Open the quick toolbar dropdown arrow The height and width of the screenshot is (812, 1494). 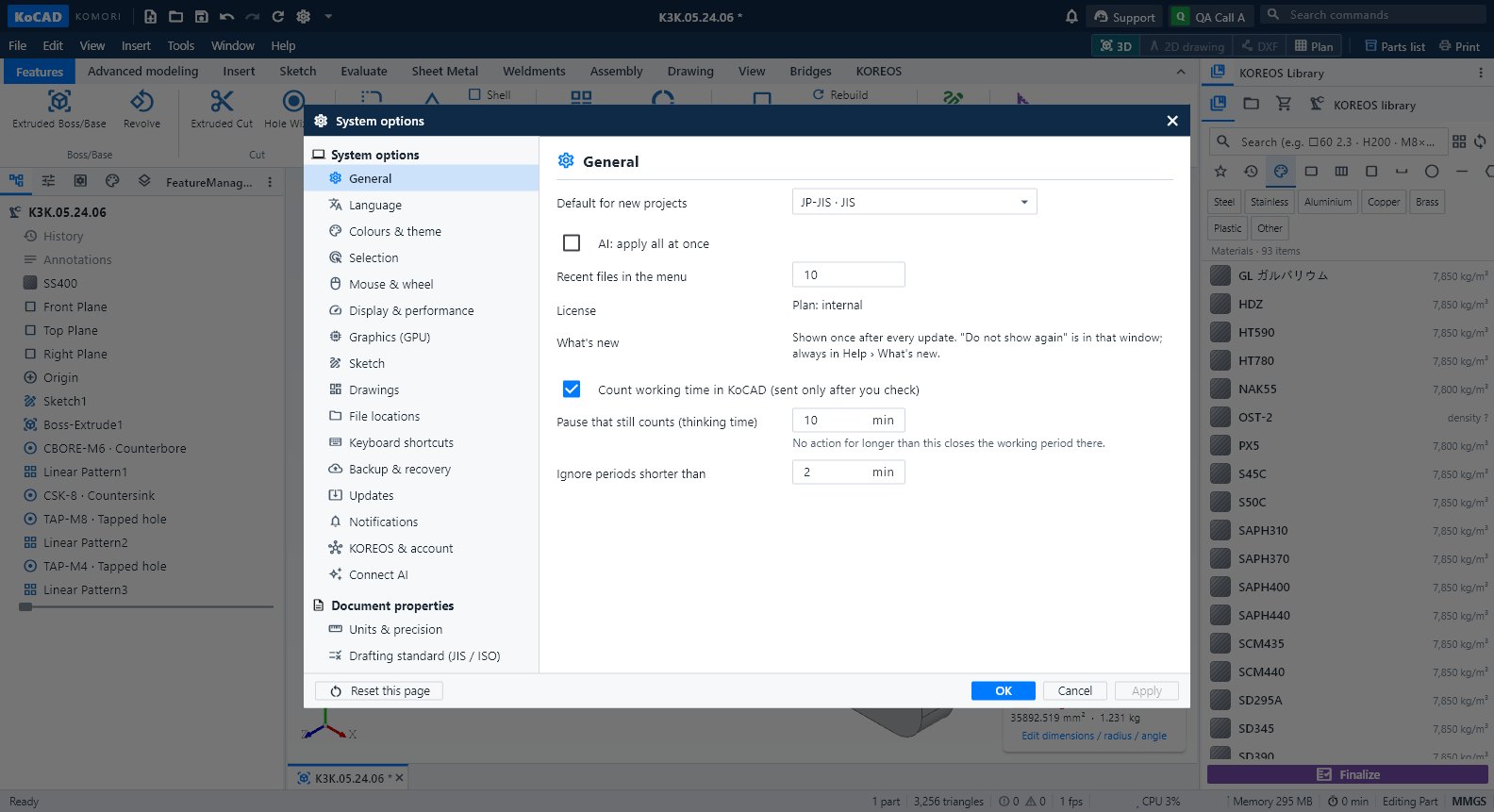pos(328,16)
